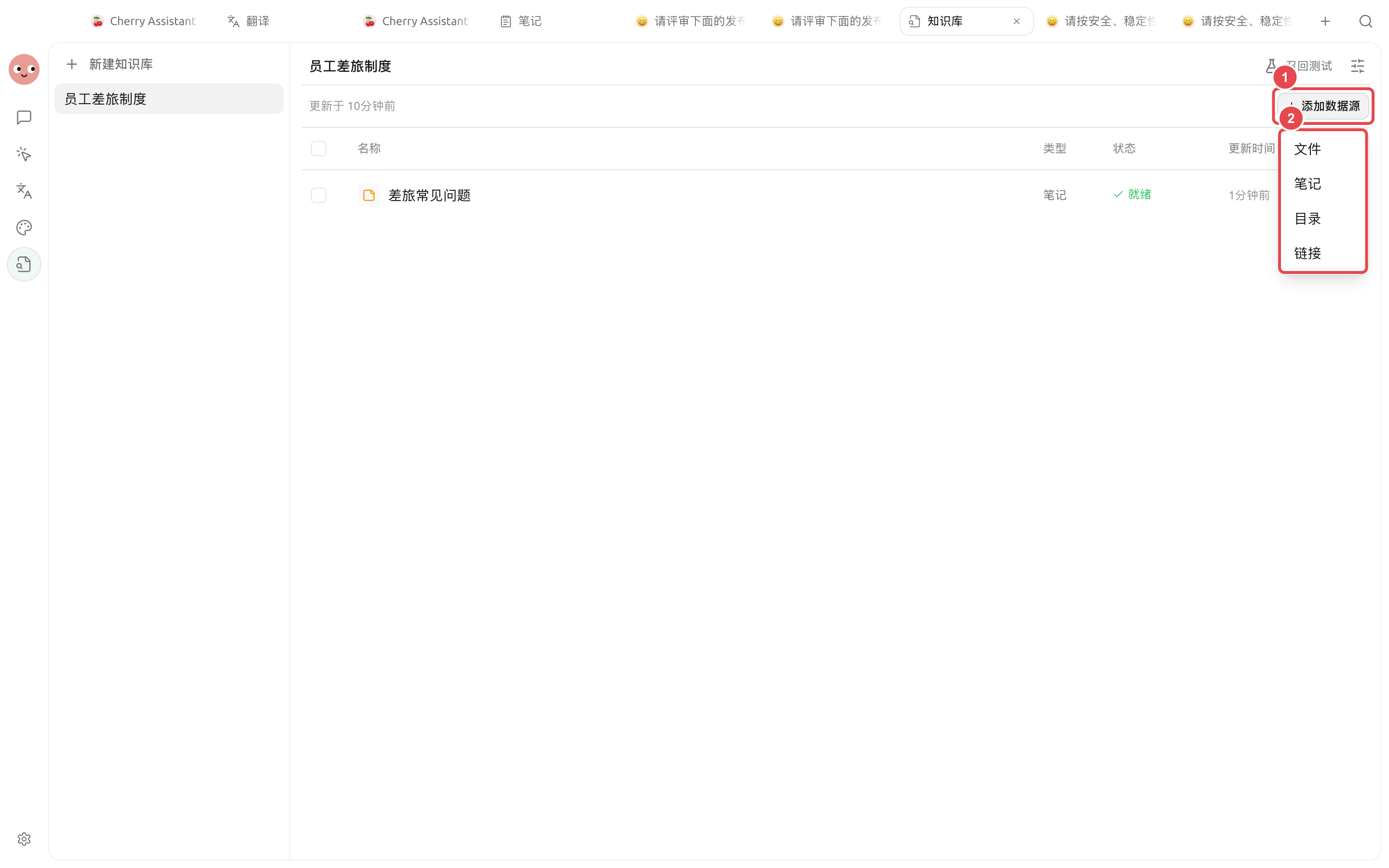The width and height of the screenshot is (1389, 868).
Task: Open settings gear in the sidebar
Action: point(24,839)
